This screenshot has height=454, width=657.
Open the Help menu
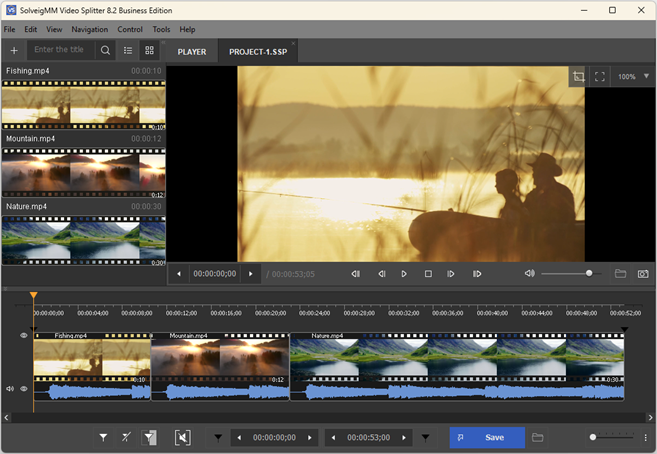[187, 29]
